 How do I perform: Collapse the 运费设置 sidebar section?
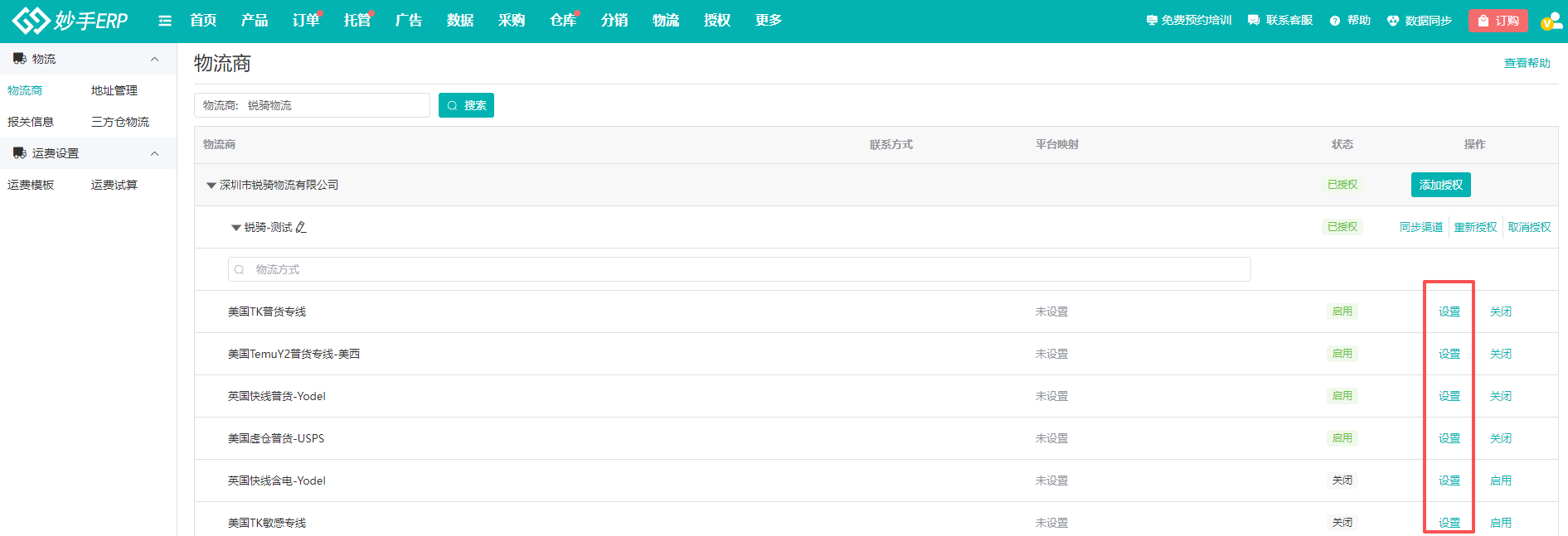[x=154, y=153]
